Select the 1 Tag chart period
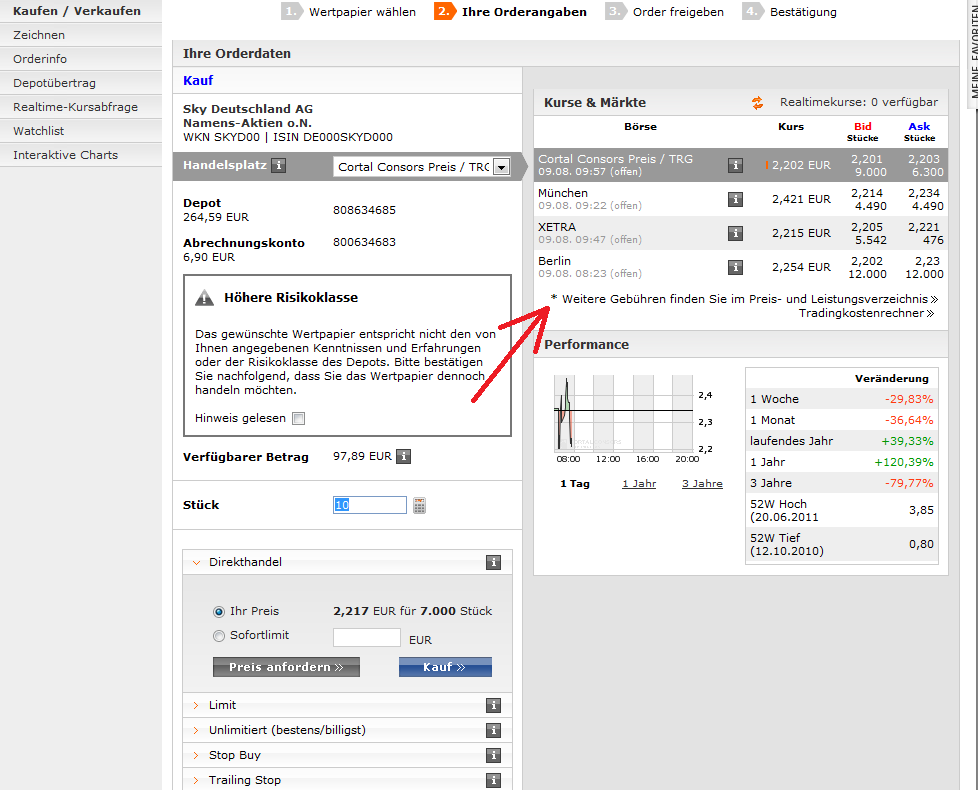Screen dimensions: 978x790 point(574,484)
